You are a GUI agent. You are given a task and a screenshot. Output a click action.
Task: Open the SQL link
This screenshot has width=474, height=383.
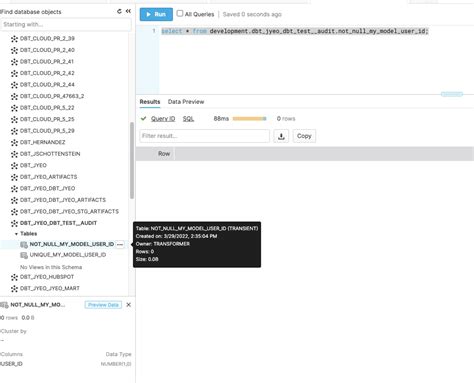coord(188,119)
